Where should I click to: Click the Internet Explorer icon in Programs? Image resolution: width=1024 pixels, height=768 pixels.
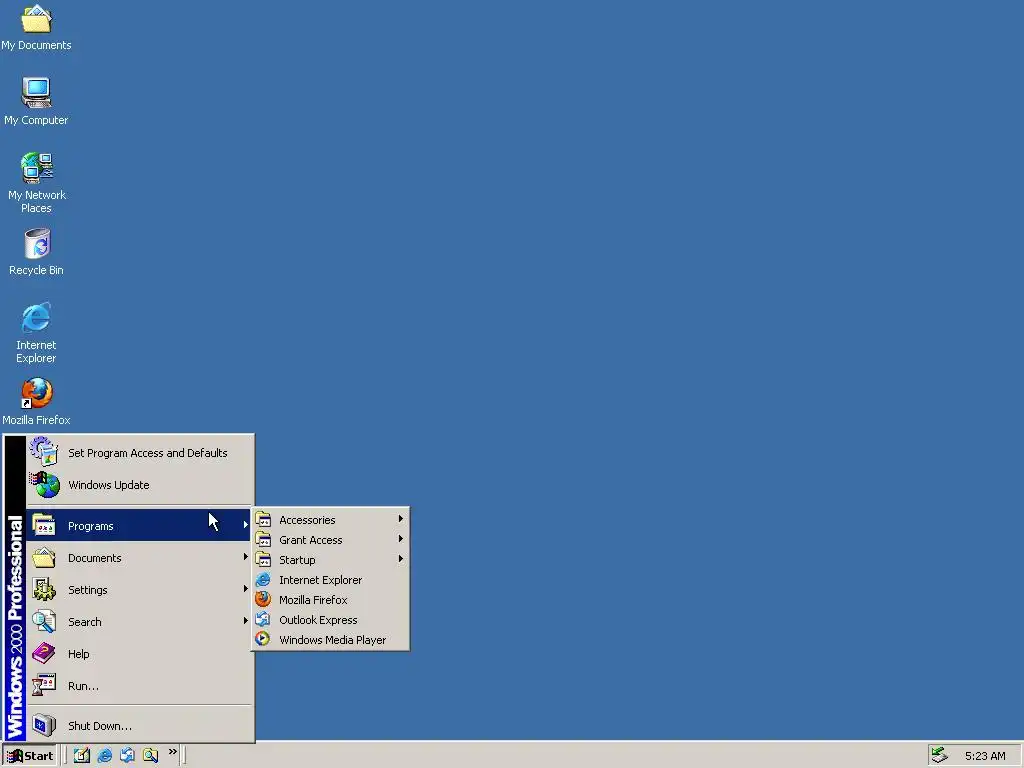[263, 580]
